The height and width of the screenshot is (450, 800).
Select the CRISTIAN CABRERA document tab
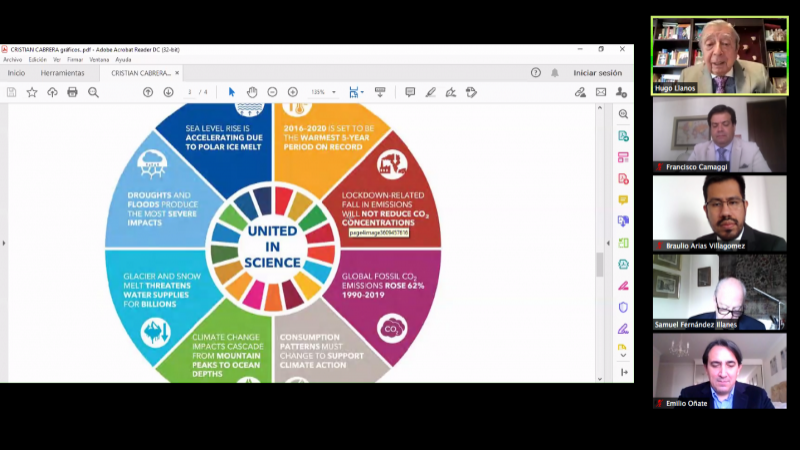coord(141,73)
